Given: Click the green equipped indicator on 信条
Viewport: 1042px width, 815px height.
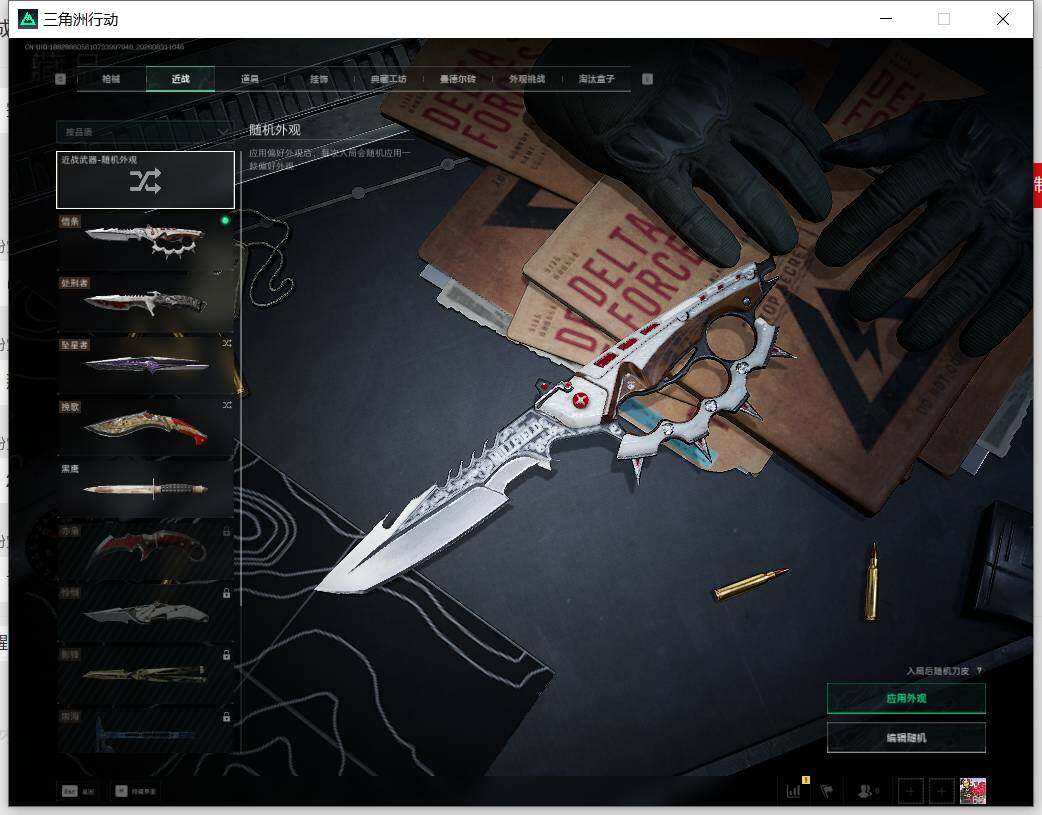Looking at the screenshot, I should pyautogui.click(x=225, y=220).
